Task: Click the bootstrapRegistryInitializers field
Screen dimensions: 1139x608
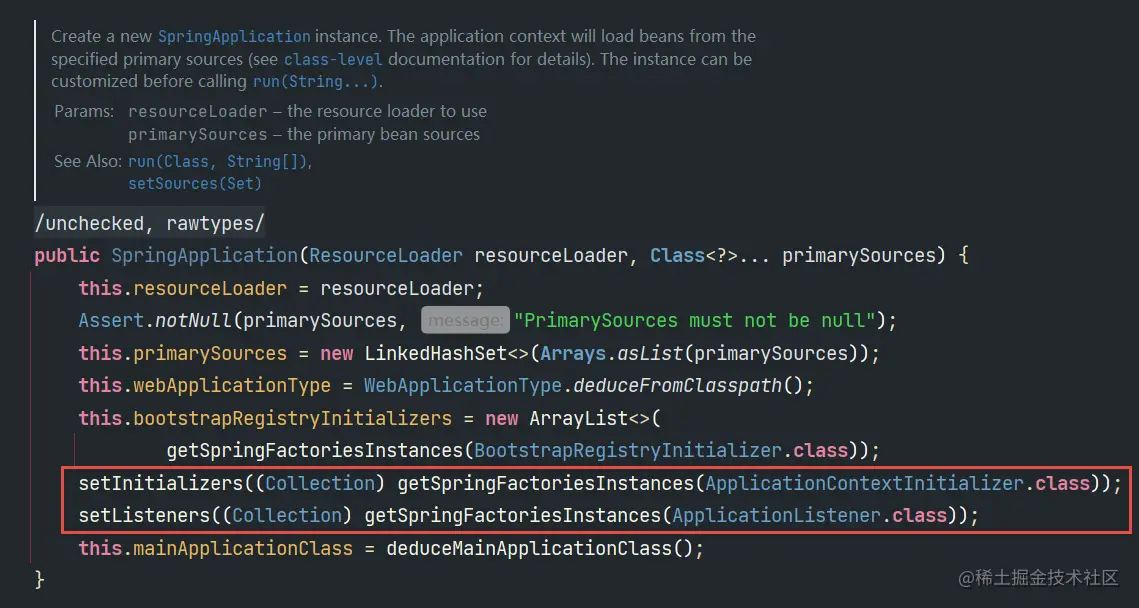Action: coord(293,419)
